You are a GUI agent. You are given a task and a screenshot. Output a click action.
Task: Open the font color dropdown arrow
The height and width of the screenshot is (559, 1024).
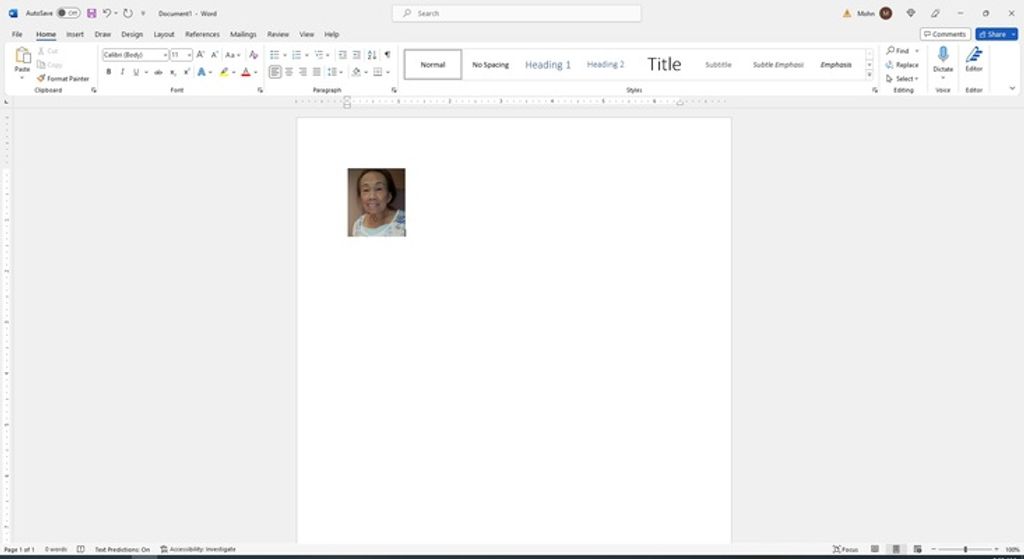255,72
